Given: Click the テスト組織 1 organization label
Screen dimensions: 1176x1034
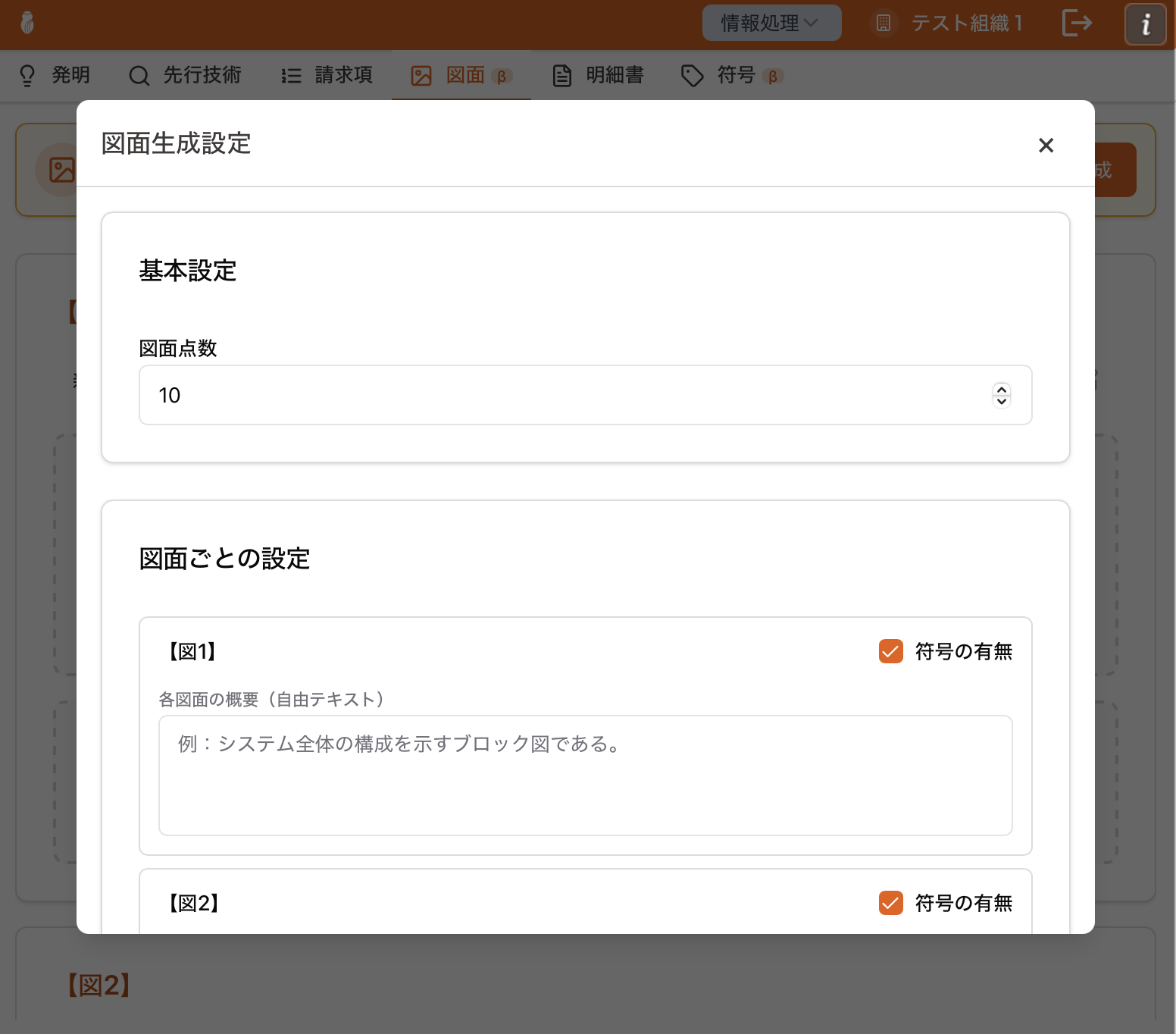Looking at the screenshot, I should pyautogui.click(x=966, y=23).
